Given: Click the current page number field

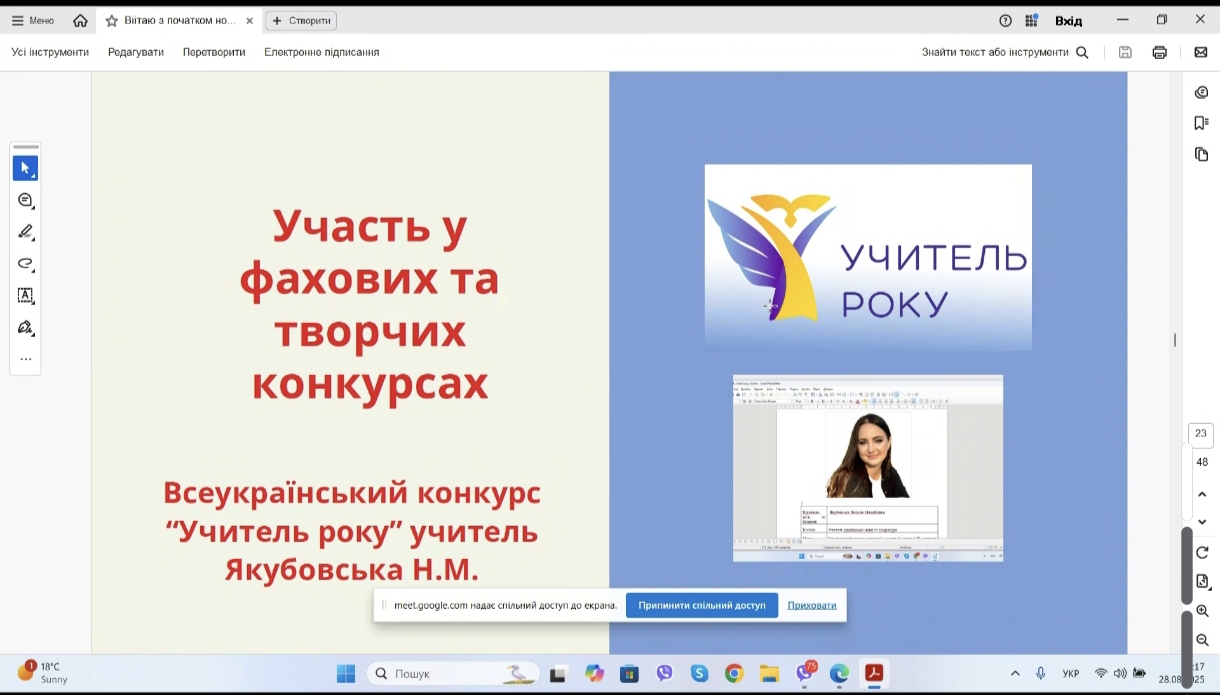Looking at the screenshot, I should (x=1201, y=434).
